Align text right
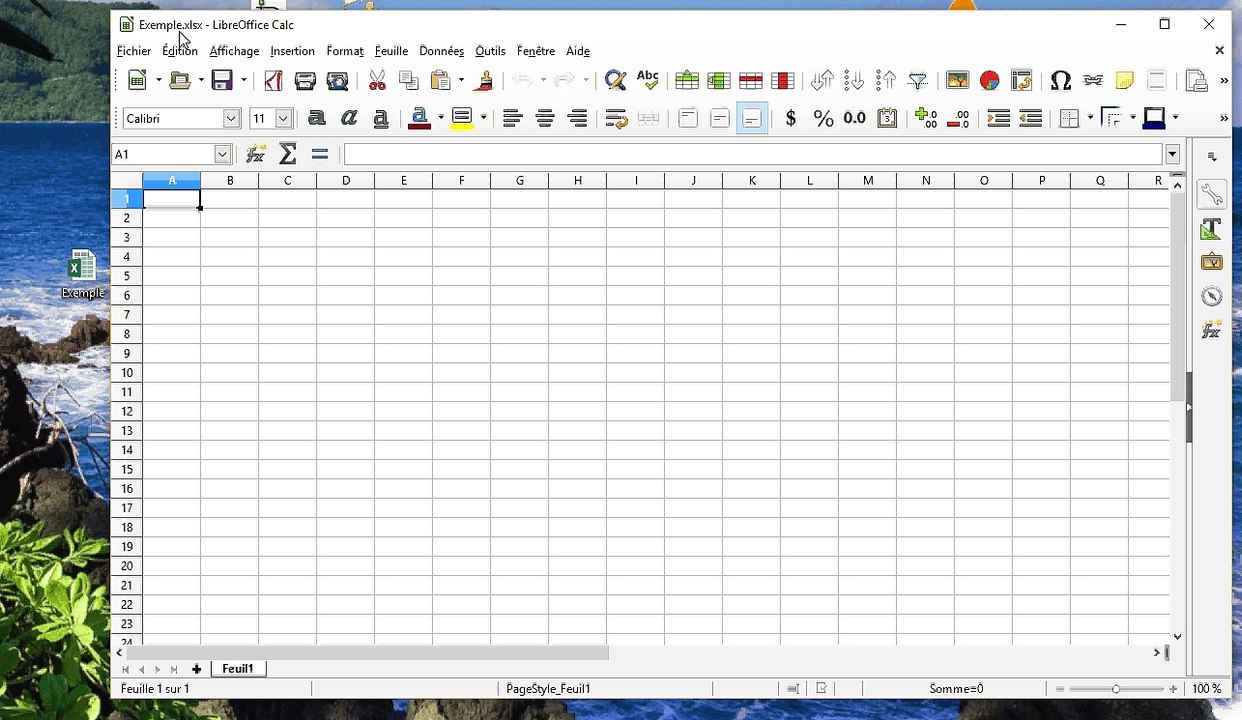1242x720 pixels. tap(577, 118)
